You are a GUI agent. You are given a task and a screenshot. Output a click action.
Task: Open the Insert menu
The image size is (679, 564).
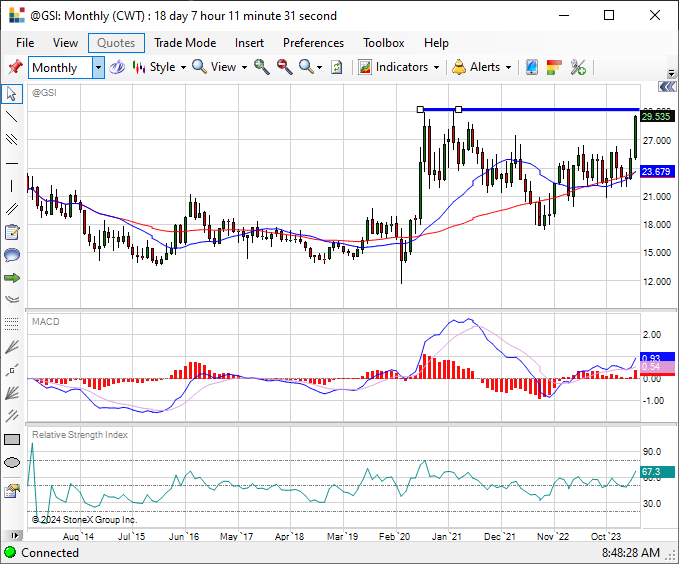pyautogui.click(x=249, y=43)
